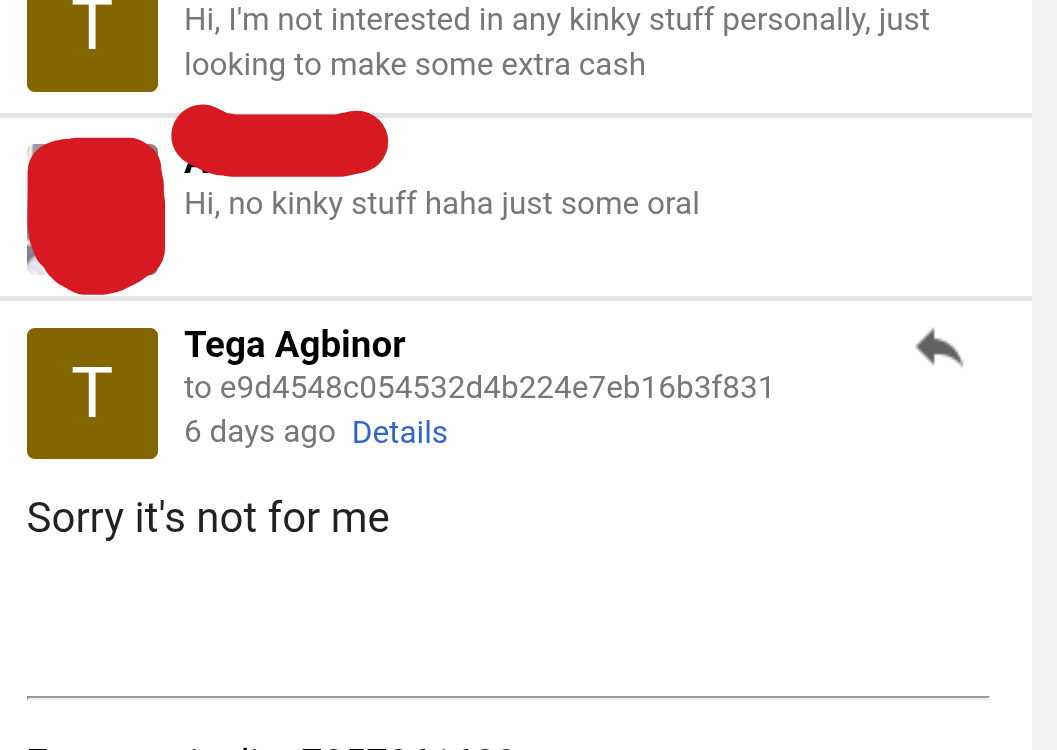Click the divider above Tega Agbinor's expanded message
This screenshot has height=750, width=1057.
tap(516, 299)
